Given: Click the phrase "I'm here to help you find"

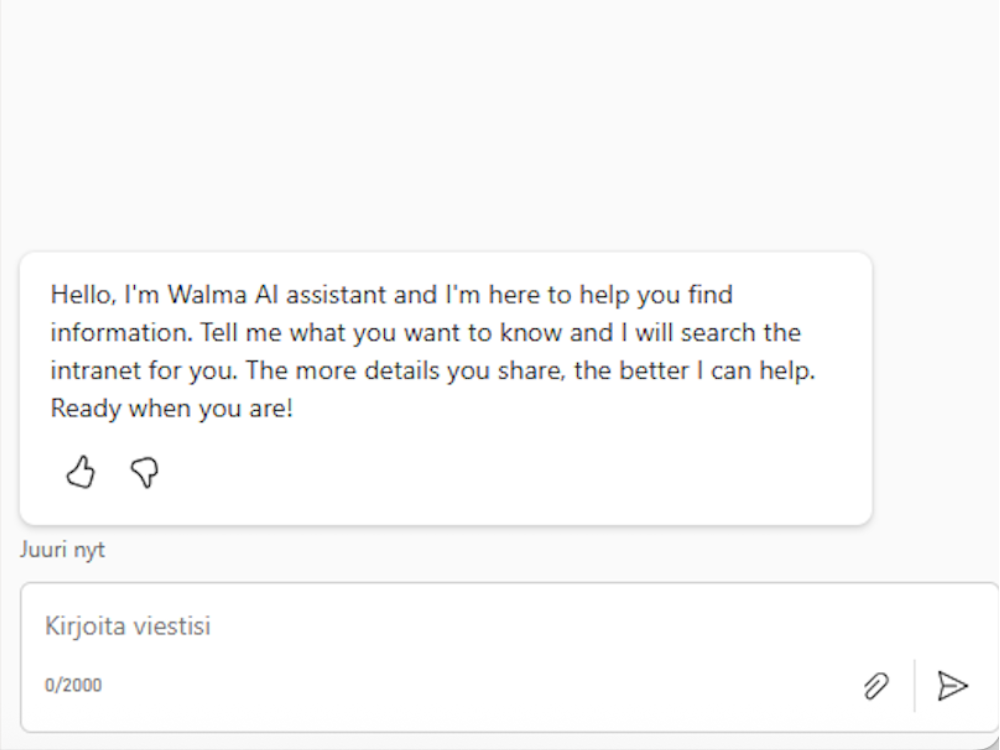Looking at the screenshot, I should pos(589,295).
